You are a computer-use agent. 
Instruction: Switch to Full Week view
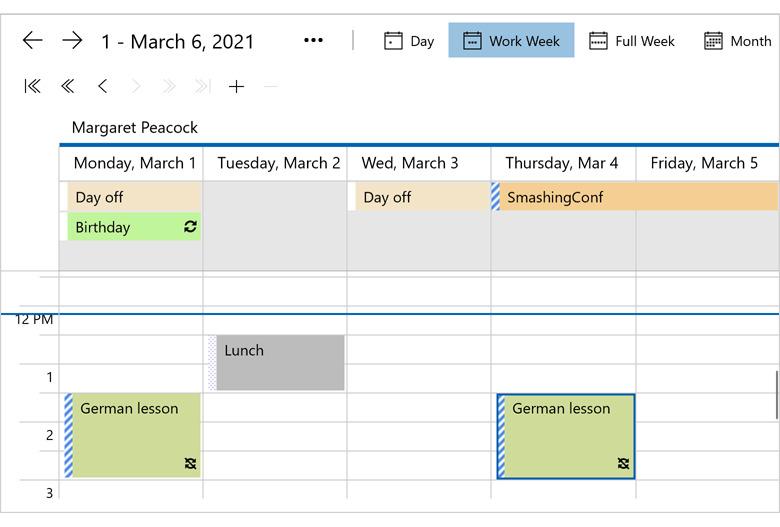click(x=632, y=41)
